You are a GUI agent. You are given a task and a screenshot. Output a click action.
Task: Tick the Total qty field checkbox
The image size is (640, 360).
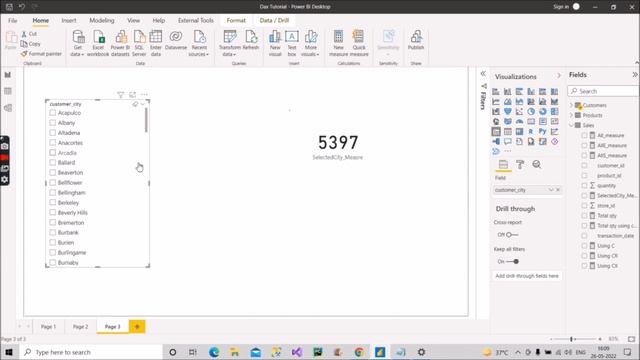(x=584, y=216)
